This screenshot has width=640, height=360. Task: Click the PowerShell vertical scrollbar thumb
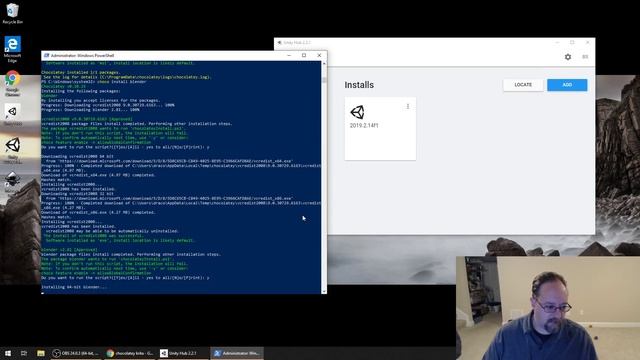[x=324, y=80]
